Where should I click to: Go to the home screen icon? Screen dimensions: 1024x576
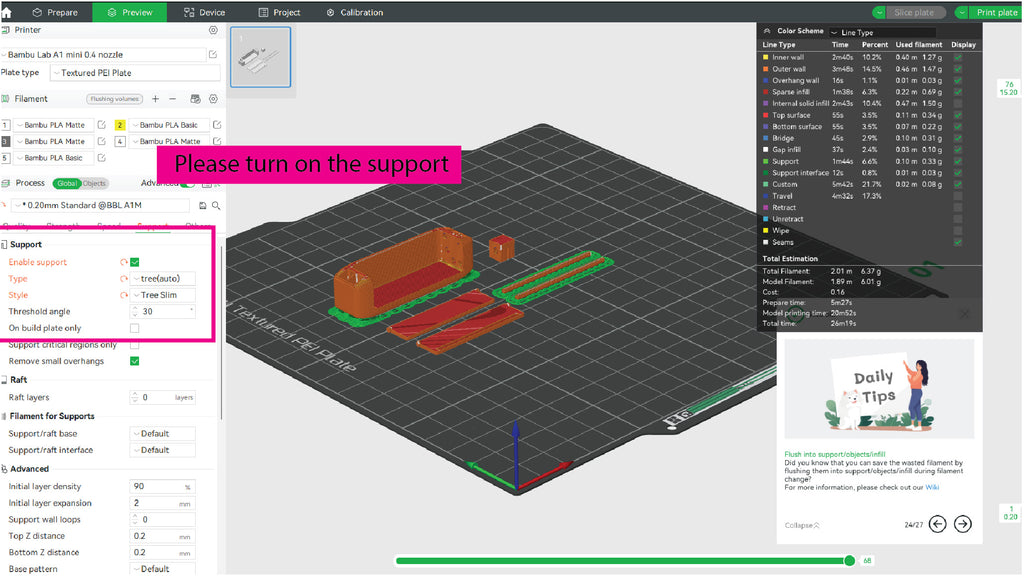(x=7, y=12)
